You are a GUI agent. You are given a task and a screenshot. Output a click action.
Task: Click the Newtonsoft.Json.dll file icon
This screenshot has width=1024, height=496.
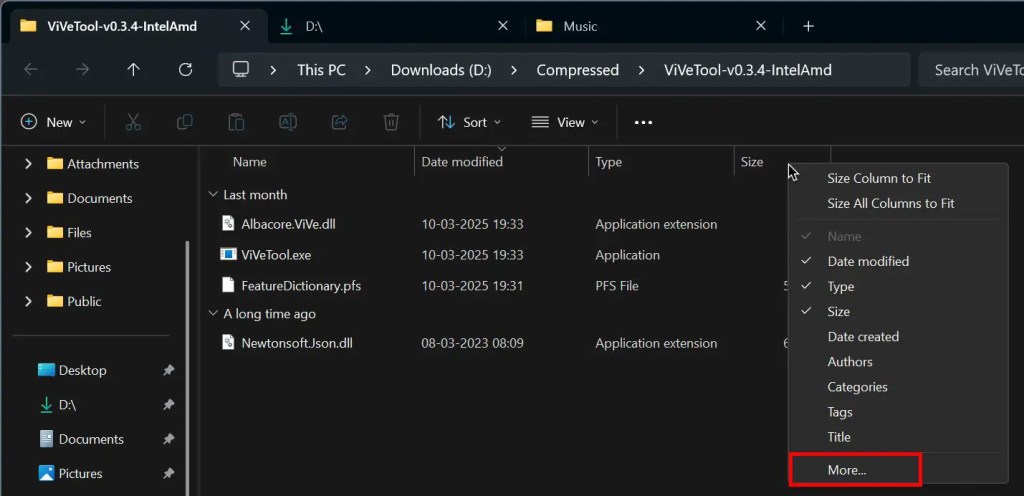pyautogui.click(x=228, y=343)
